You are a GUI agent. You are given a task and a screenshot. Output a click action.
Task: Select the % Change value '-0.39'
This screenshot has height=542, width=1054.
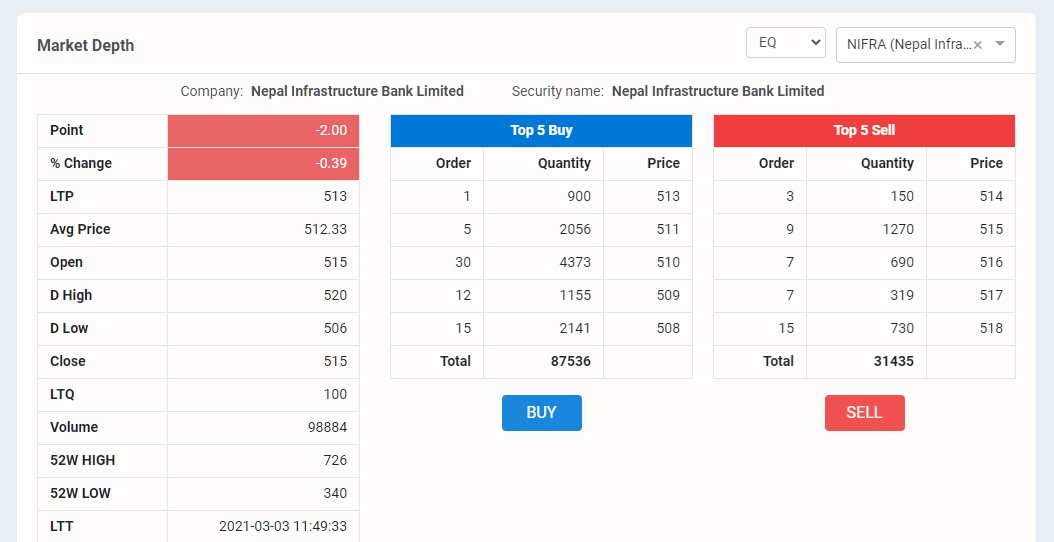(x=331, y=163)
